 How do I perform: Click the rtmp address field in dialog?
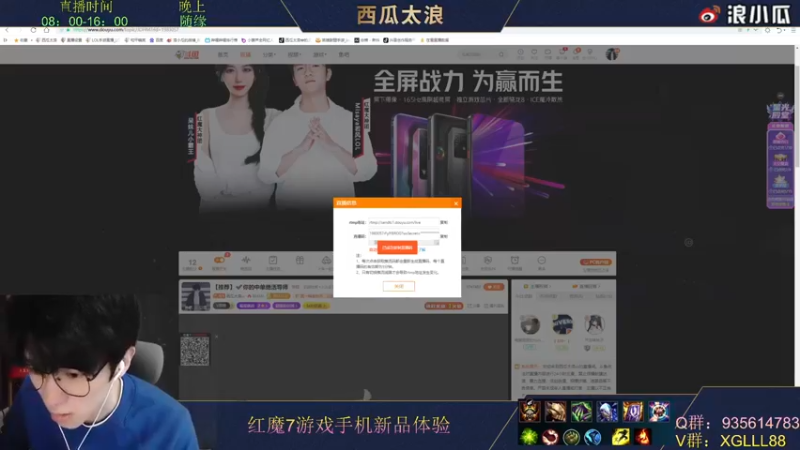(403, 222)
